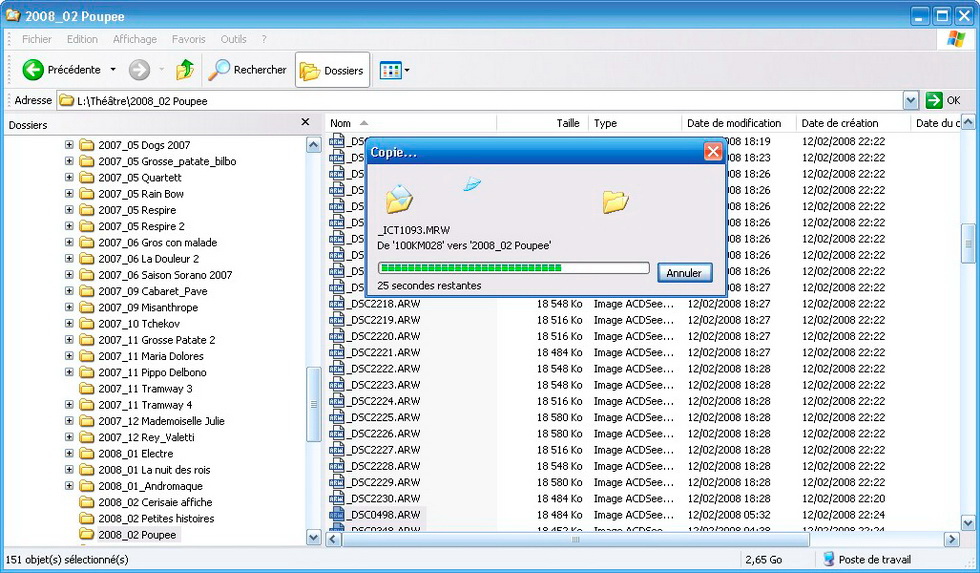This screenshot has height=573, width=980.
Task: Select the 2007_11 Tramway 4 folder
Action: point(145,405)
